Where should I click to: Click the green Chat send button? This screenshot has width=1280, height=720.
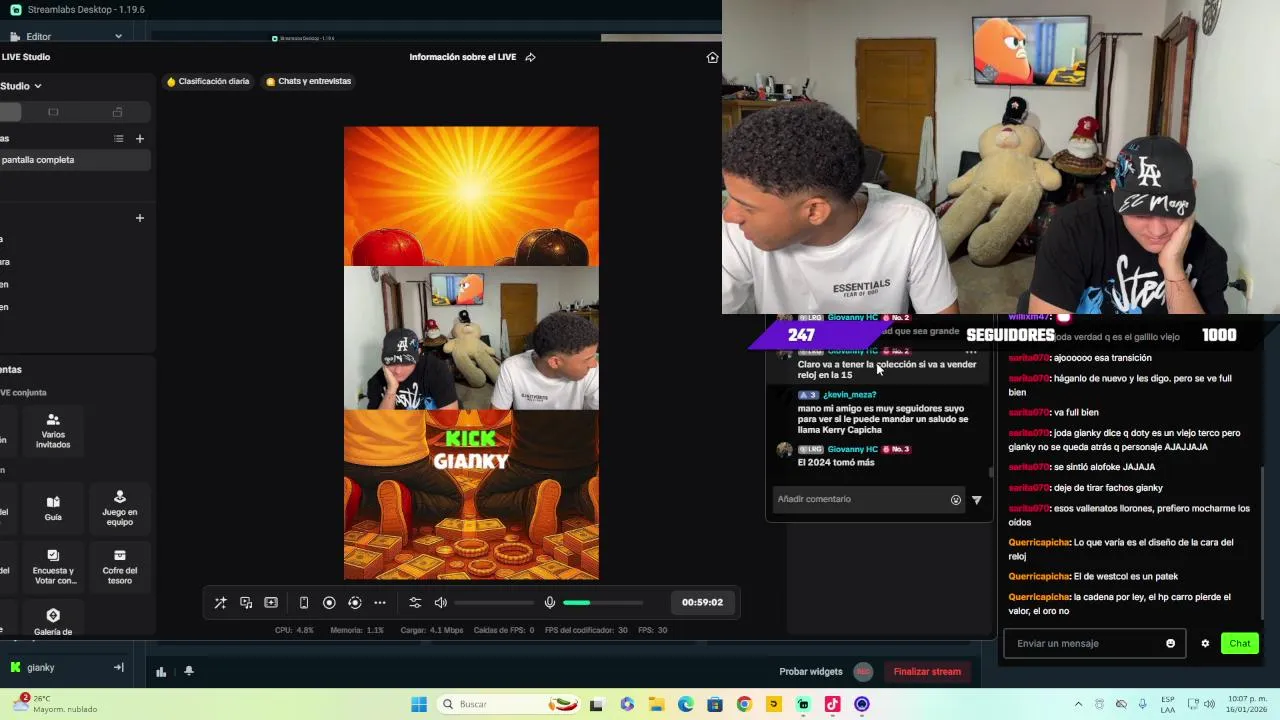[1240, 644]
